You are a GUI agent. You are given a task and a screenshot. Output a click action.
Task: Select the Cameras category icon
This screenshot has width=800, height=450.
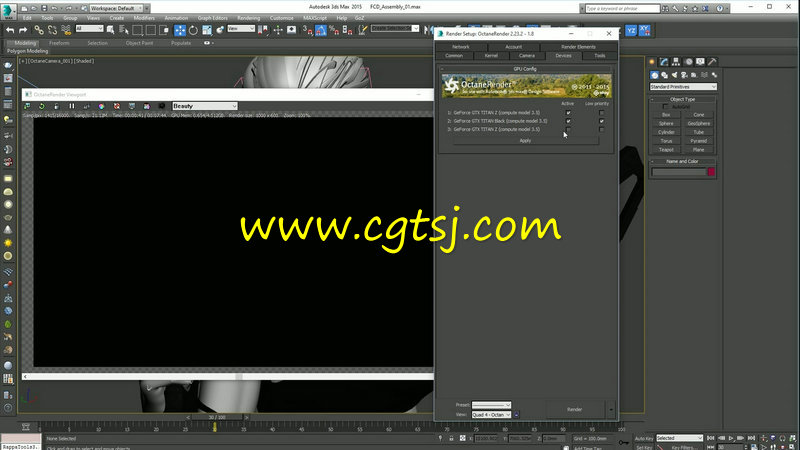point(684,75)
